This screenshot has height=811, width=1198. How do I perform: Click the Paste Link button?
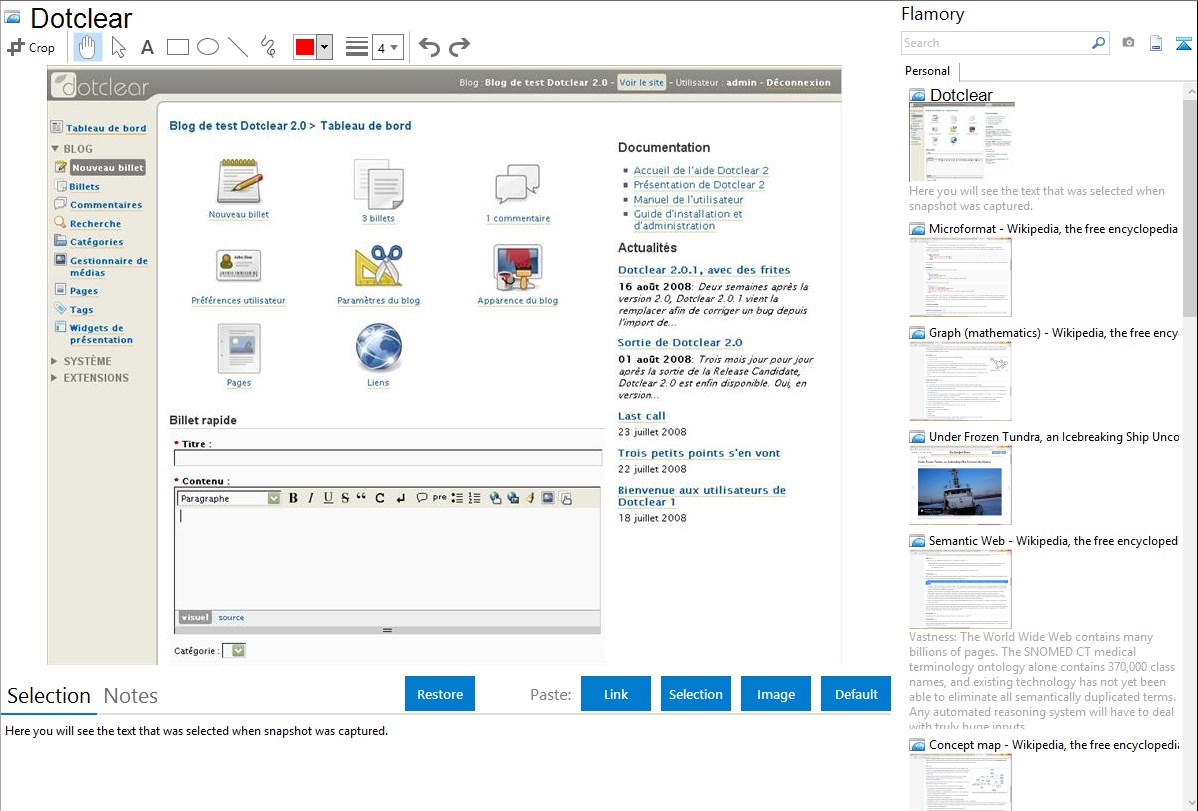[x=616, y=694]
